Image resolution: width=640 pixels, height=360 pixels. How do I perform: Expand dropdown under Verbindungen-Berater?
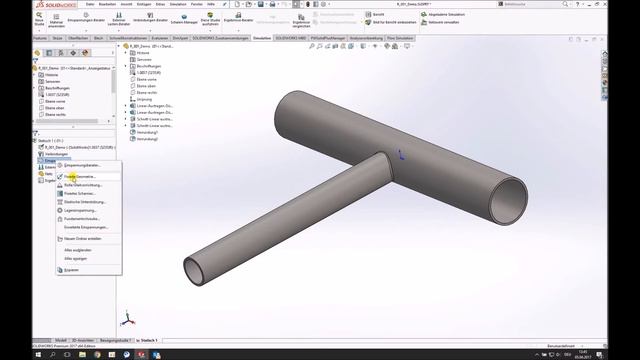(150, 30)
